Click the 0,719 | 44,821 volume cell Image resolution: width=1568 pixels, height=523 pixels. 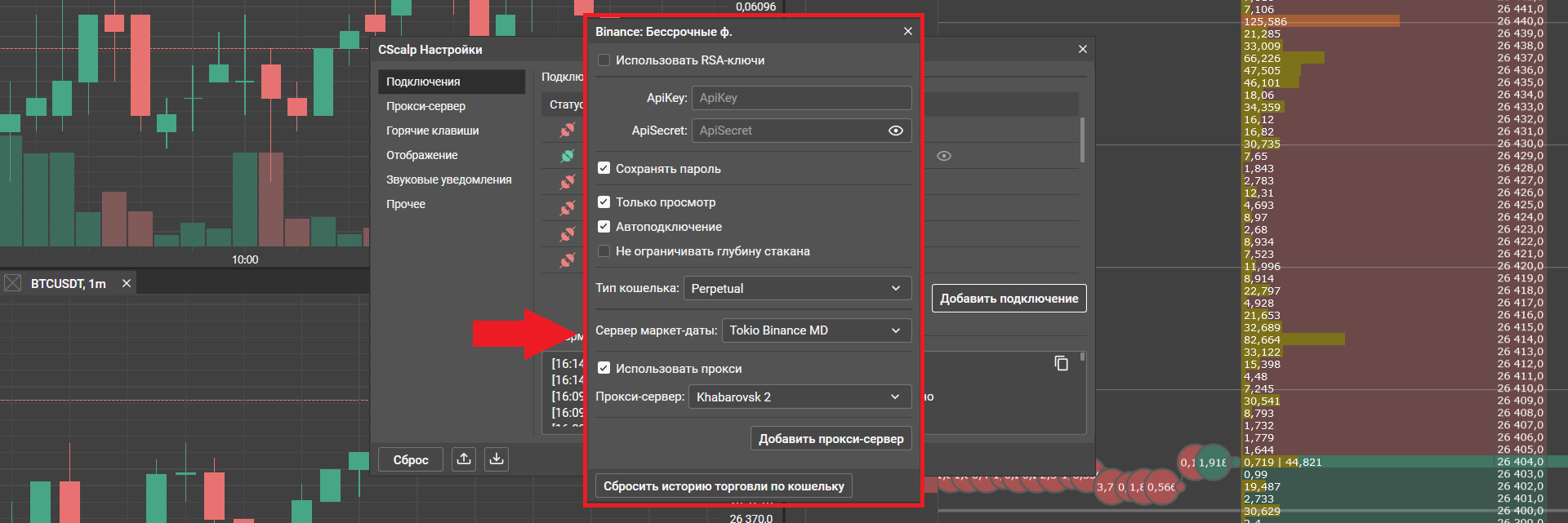(x=1282, y=462)
